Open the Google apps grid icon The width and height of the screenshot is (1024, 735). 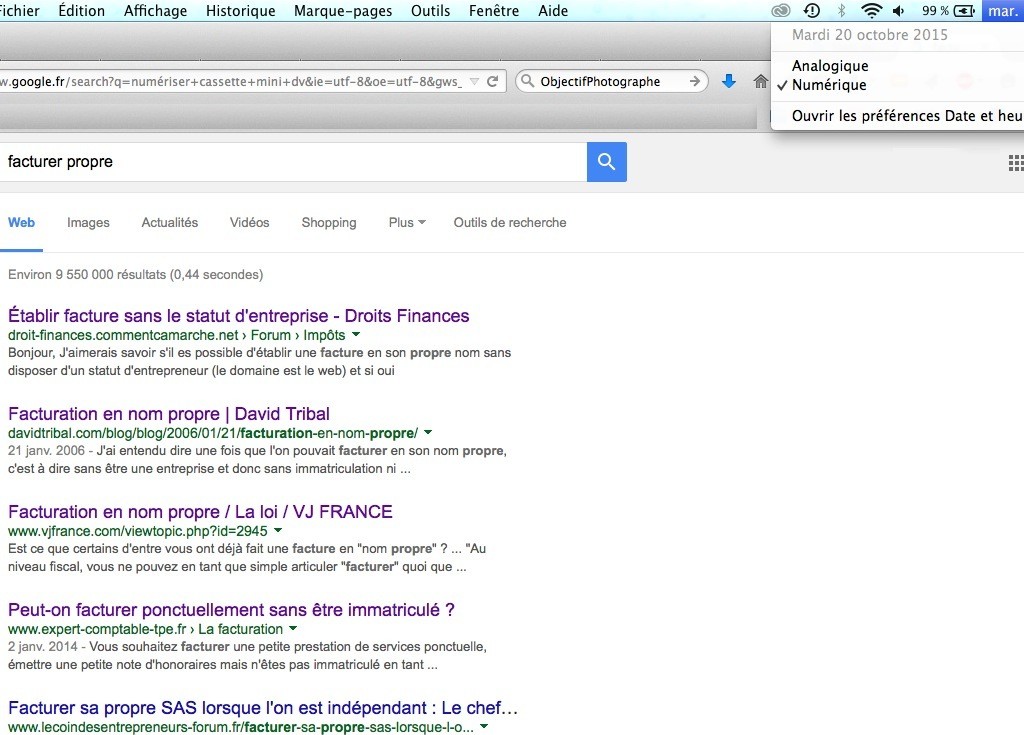click(1016, 163)
